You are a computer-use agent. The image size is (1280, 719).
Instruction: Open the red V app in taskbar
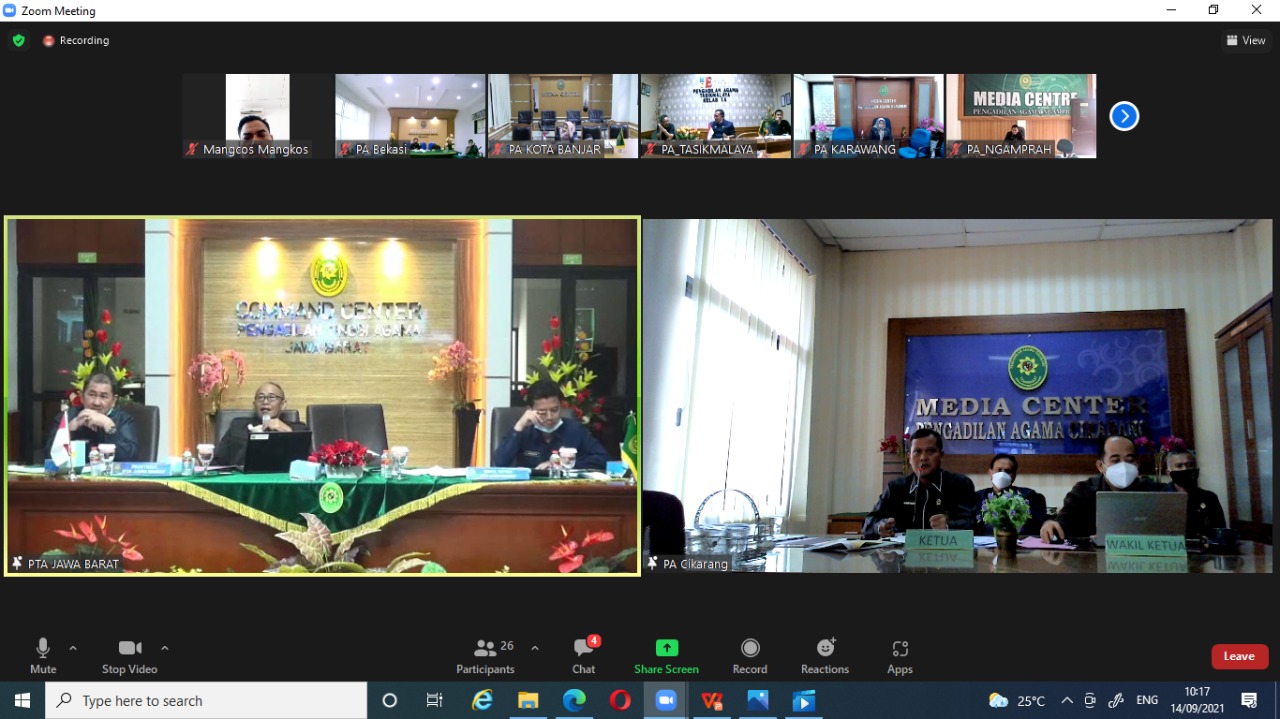point(712,701)
